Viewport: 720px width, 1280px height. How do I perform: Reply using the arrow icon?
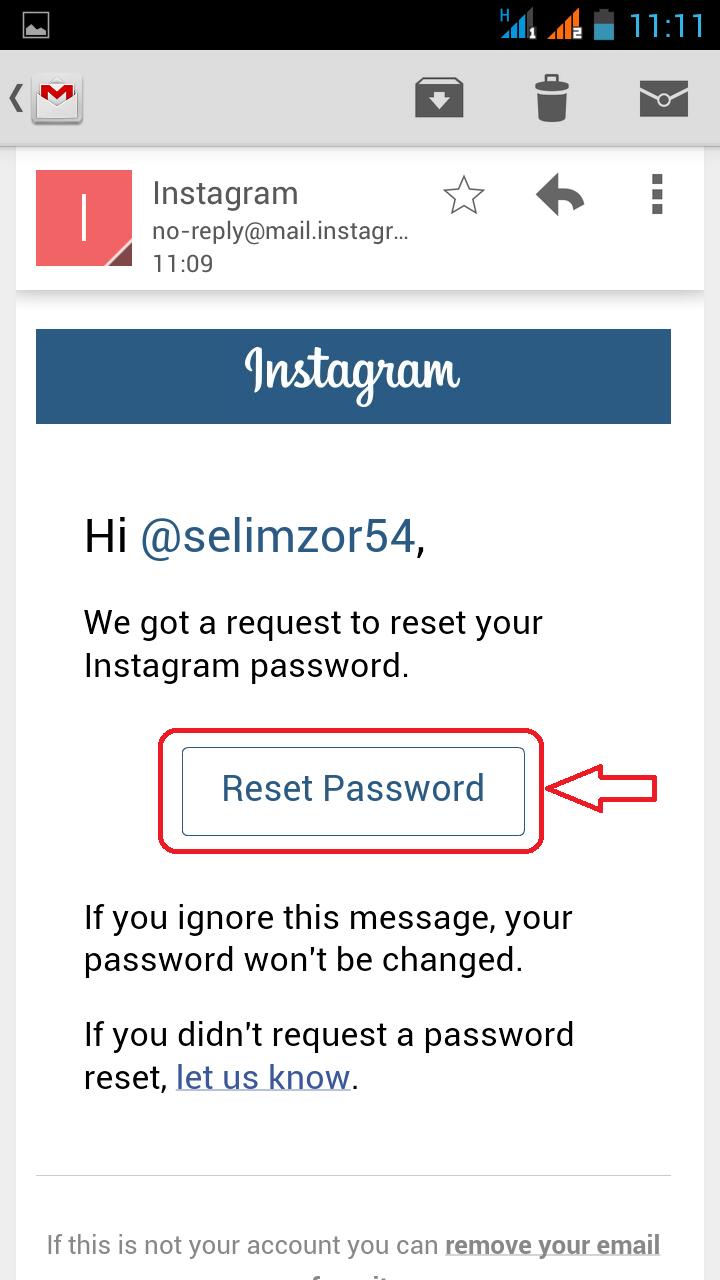tap(560, 195)
